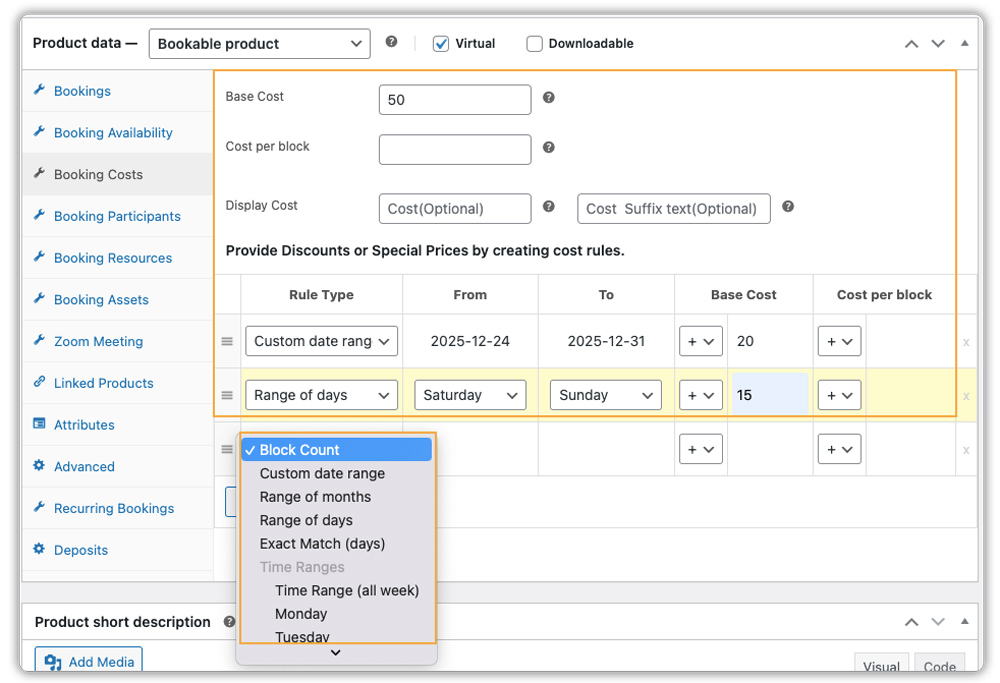Screen dimensions: 1000x683
Task: Switch to the Code tab
Action: pos(939,667)
